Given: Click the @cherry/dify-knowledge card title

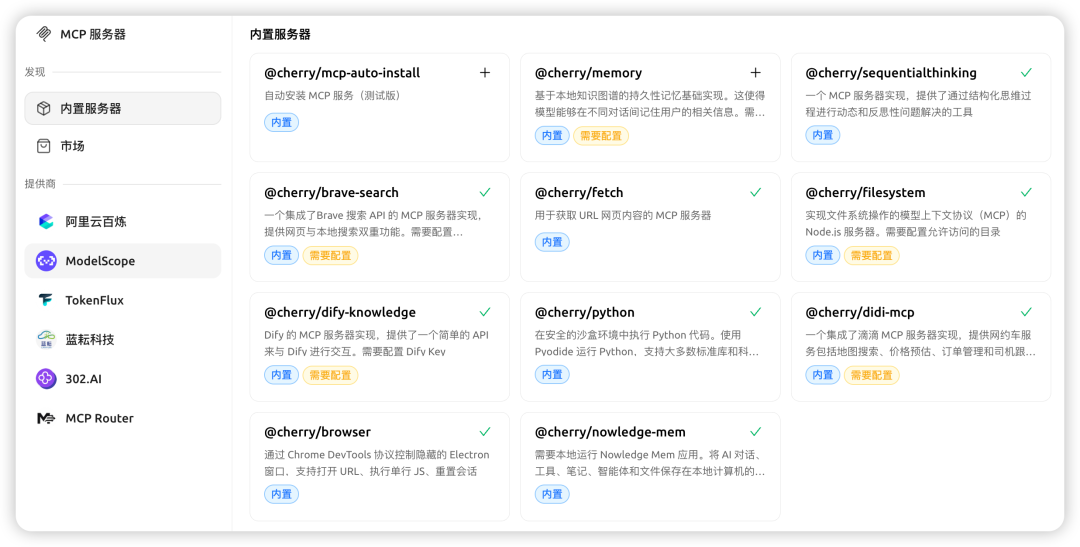Looking at the screenshot, I should point(340,312).
